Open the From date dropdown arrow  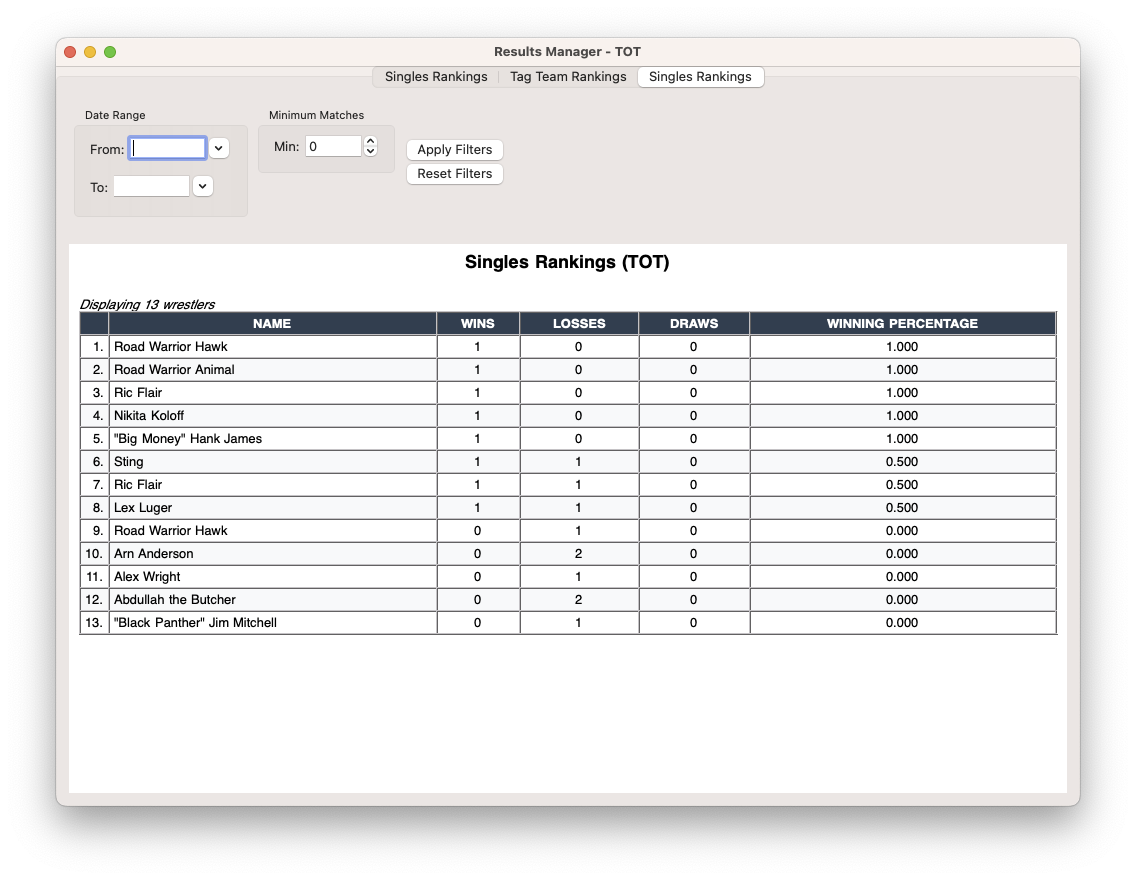(x=219, y=148)
